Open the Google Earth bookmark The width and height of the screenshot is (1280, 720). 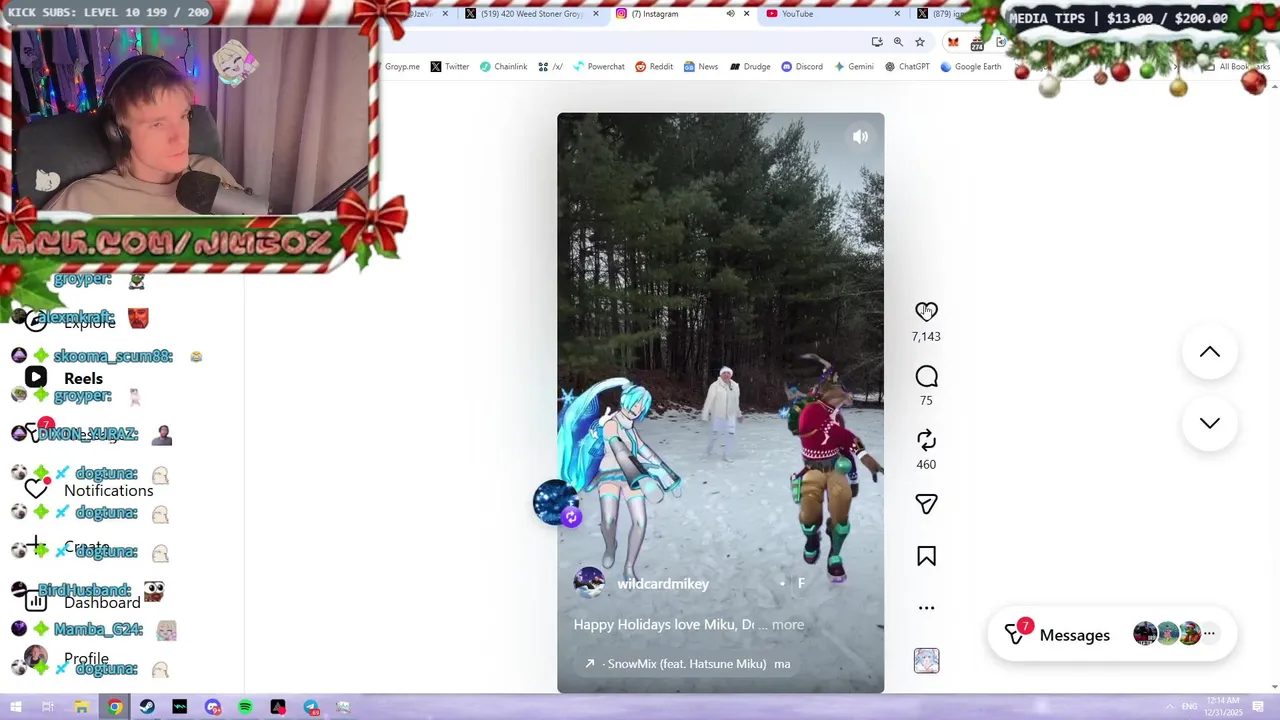click(971, 67)
